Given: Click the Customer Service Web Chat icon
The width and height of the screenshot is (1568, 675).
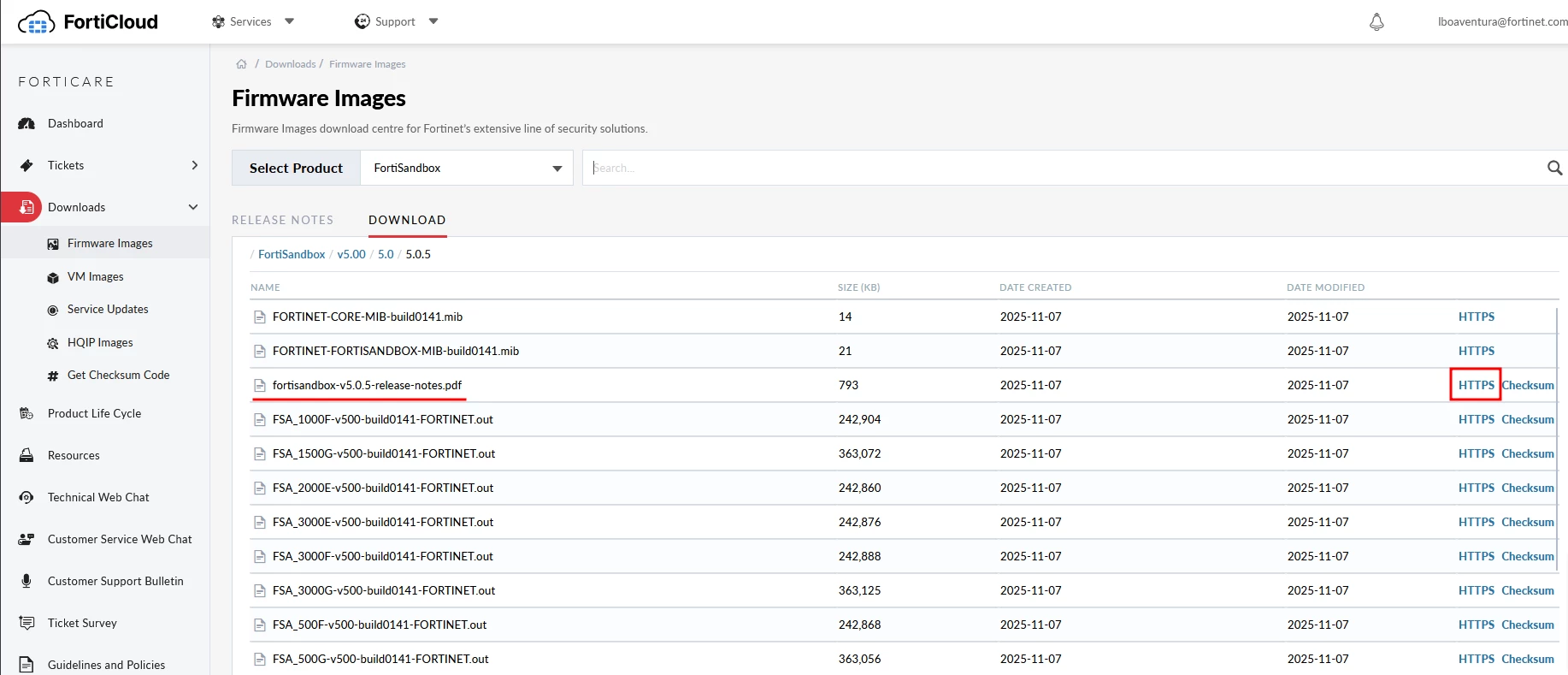Looking at the screenshot, I should click(27, 539).
